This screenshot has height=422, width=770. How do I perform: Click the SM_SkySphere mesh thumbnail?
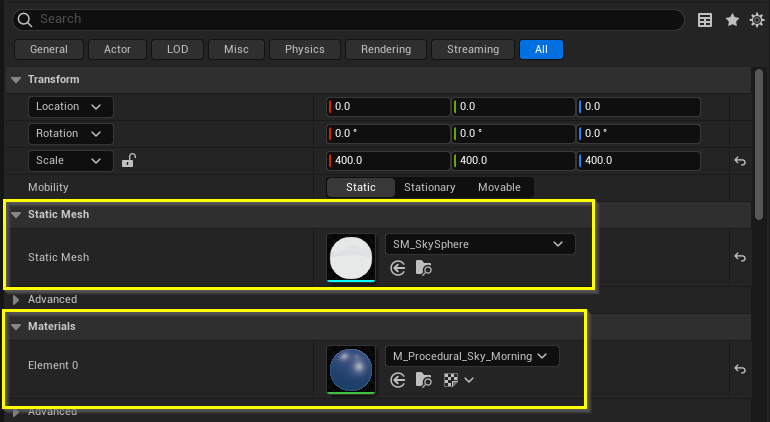pos(351,257)
